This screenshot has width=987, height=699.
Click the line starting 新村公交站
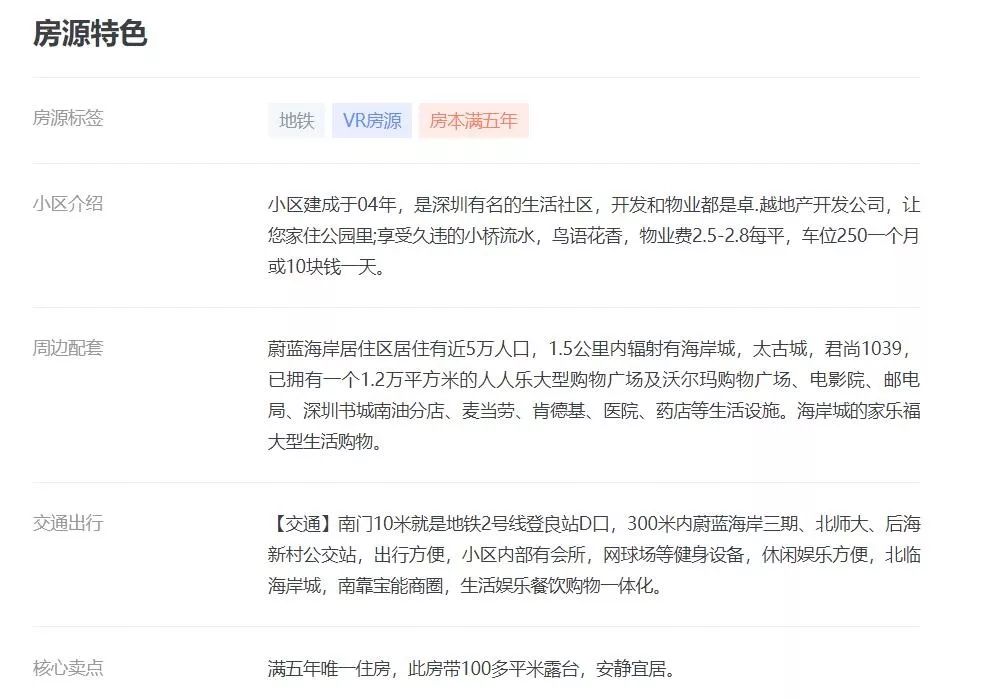(594, 554)
